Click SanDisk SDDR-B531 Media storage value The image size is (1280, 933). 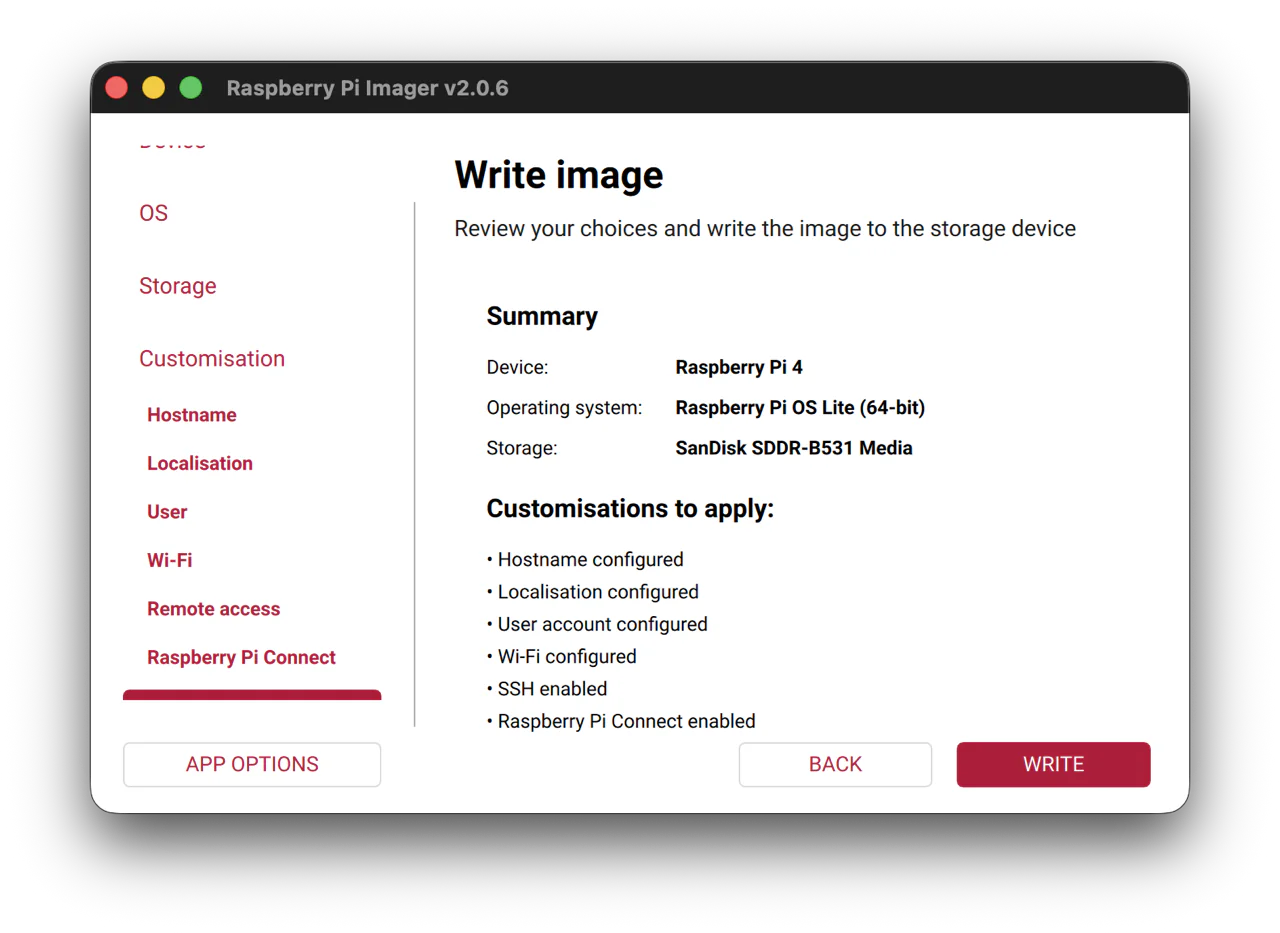(794, 448)
